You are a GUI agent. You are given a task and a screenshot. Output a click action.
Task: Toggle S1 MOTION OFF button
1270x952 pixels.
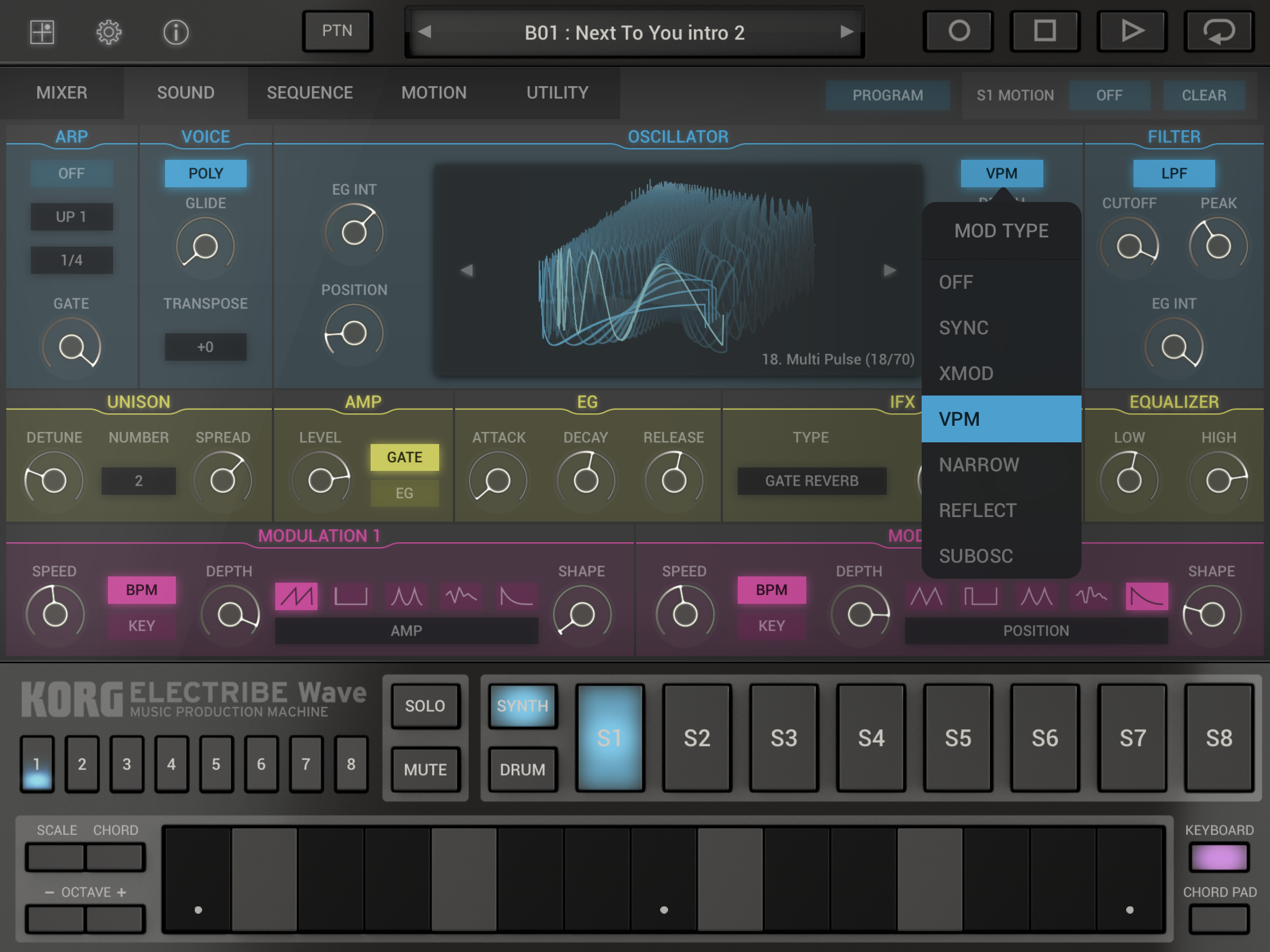click(1109, 95)
